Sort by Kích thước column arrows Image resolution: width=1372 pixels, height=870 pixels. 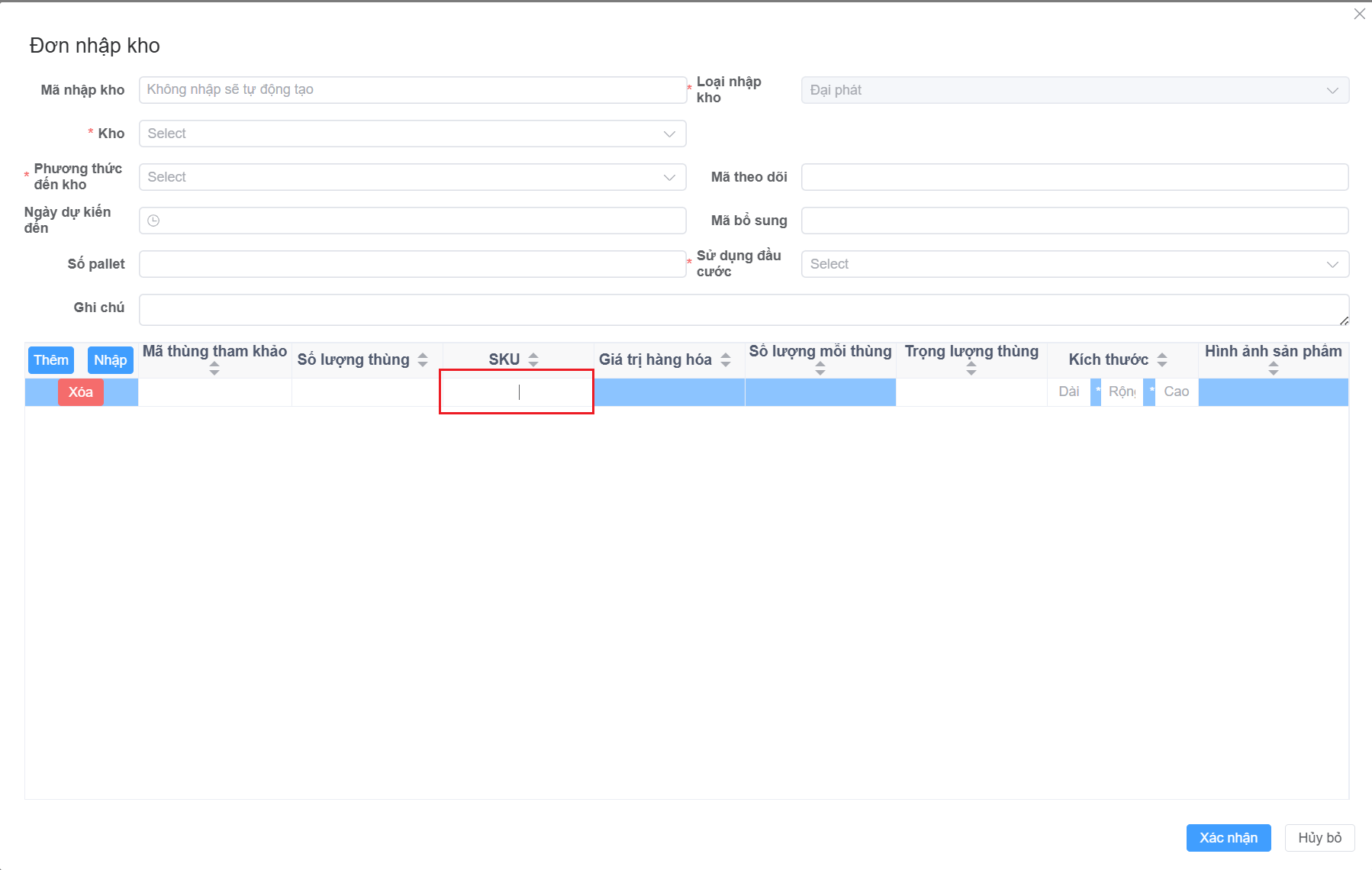click(1162, 359)
